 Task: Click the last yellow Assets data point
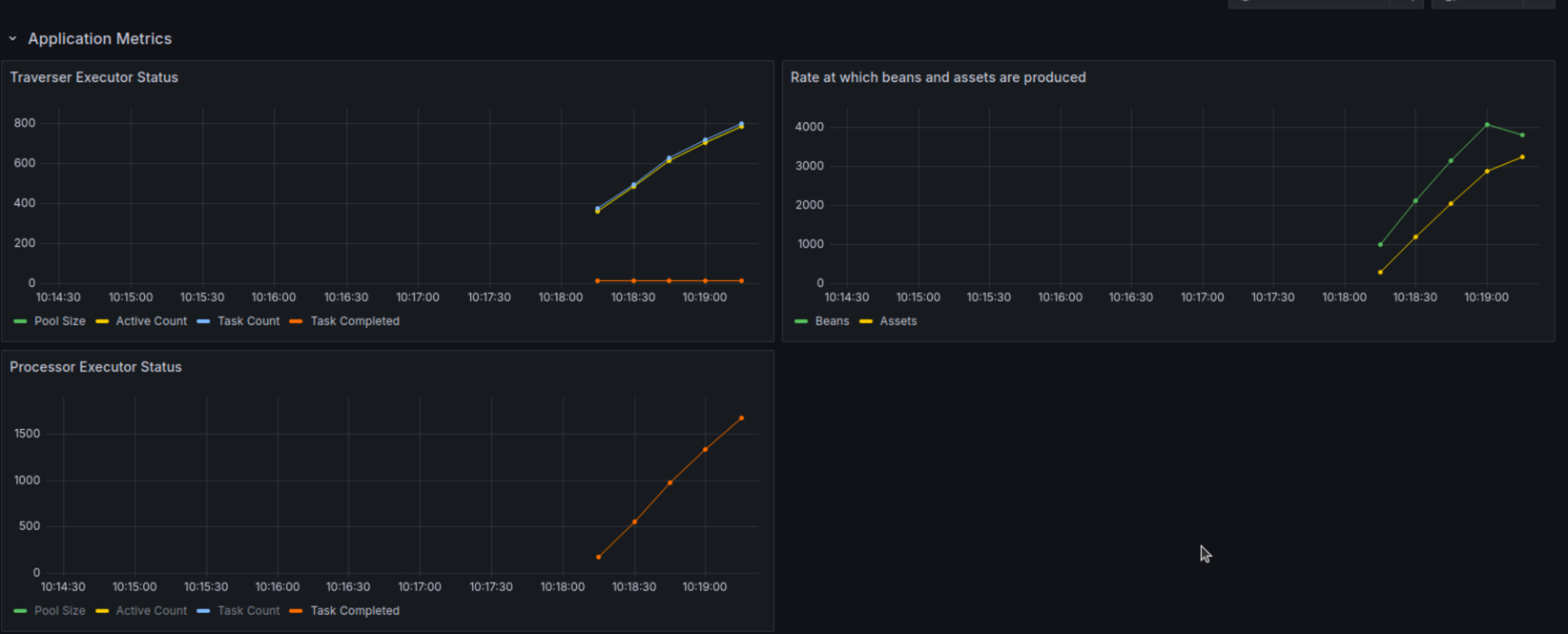[x=1522, y=157]
